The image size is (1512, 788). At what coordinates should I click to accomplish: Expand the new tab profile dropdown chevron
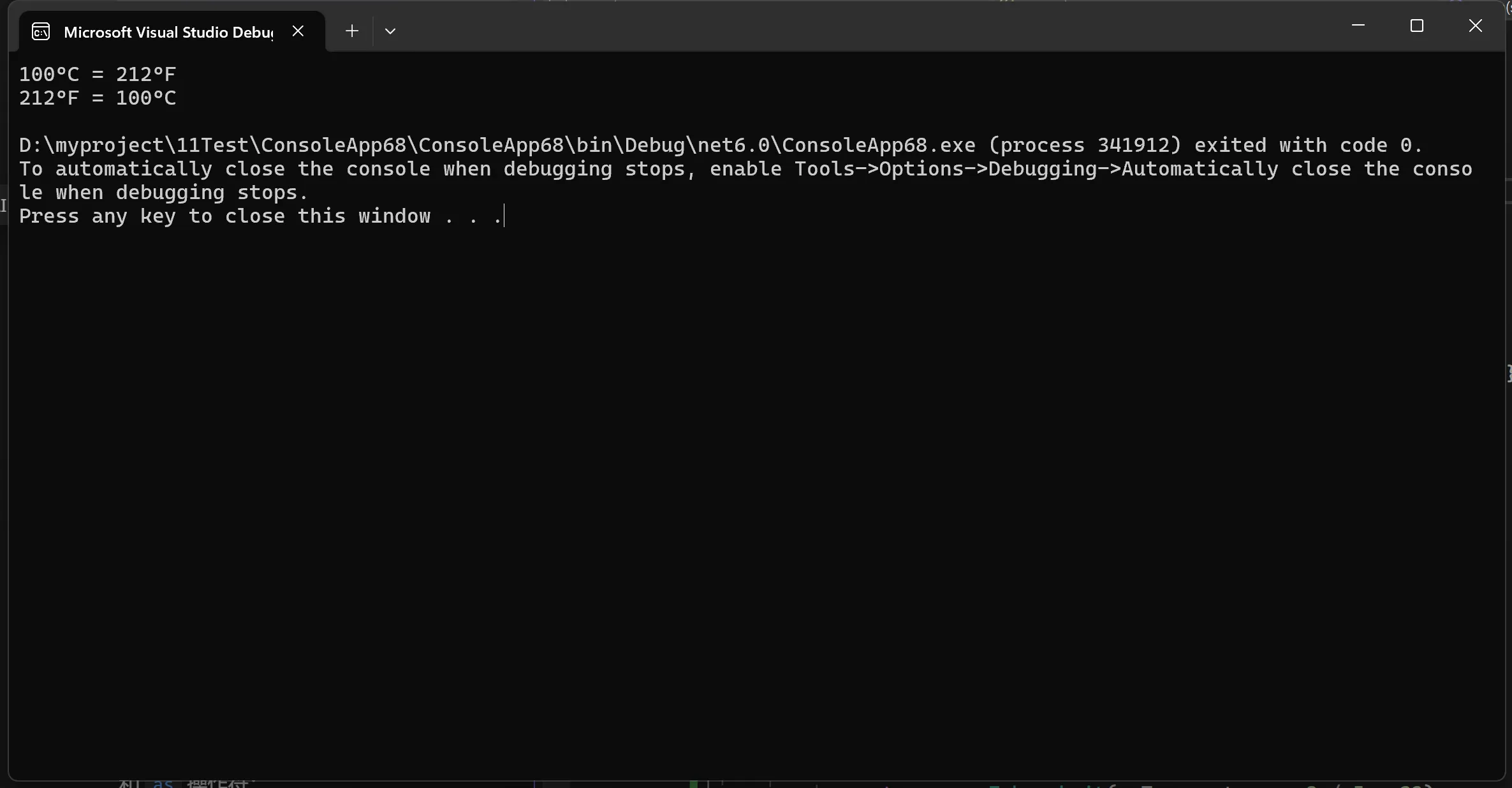point(390,31)
